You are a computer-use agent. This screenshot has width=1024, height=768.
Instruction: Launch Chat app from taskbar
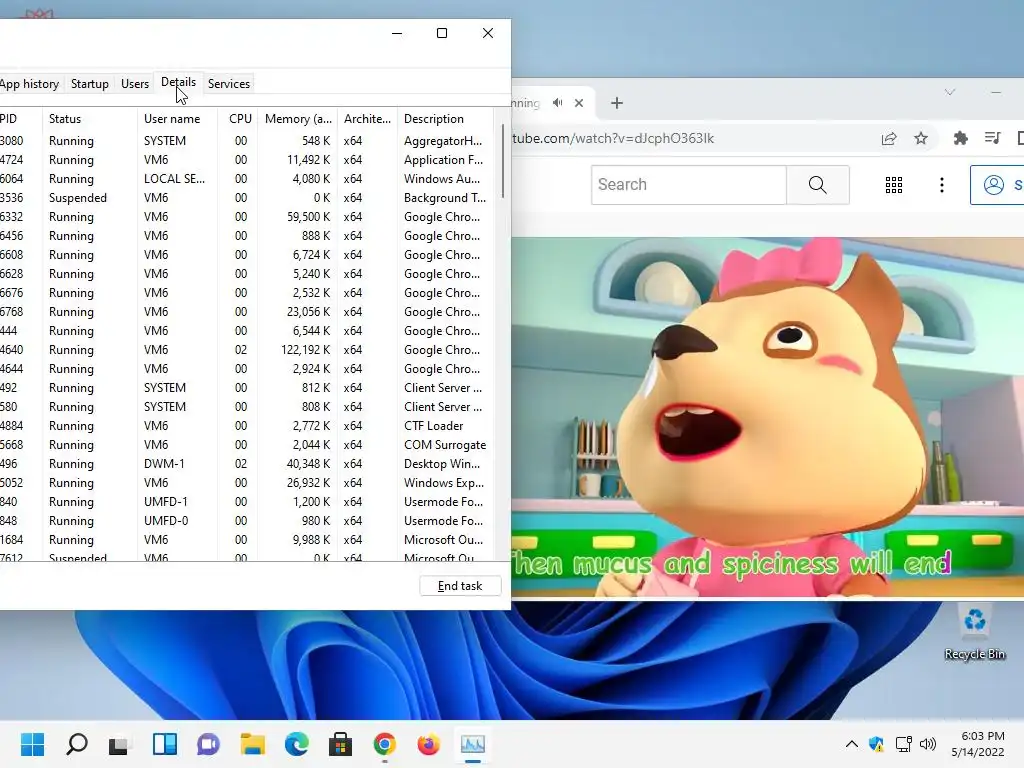click(208, 744)
